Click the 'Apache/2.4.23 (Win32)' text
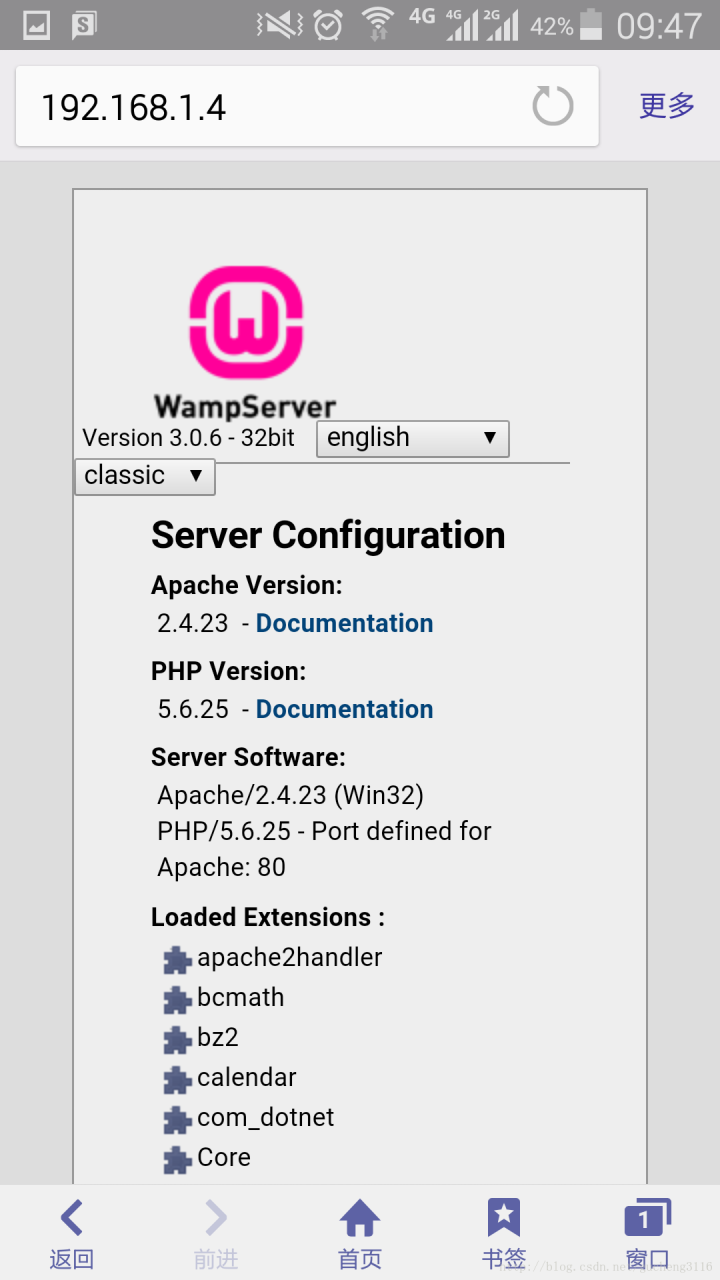The width and height of the screenshot is (720, 1280). coord(291,795)
